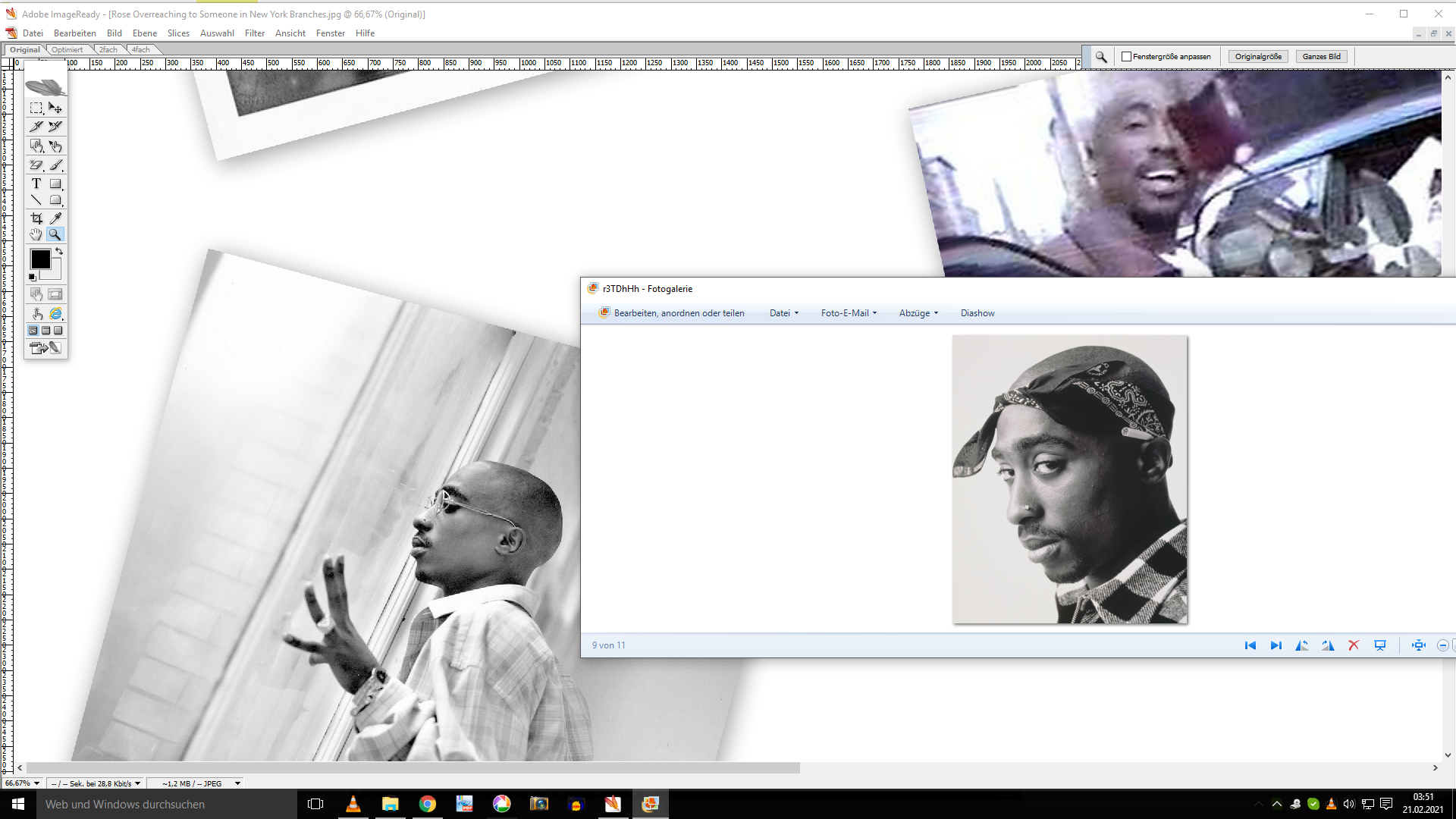Zoom out with minus icon in Fotogalerie

point(1443,645)
